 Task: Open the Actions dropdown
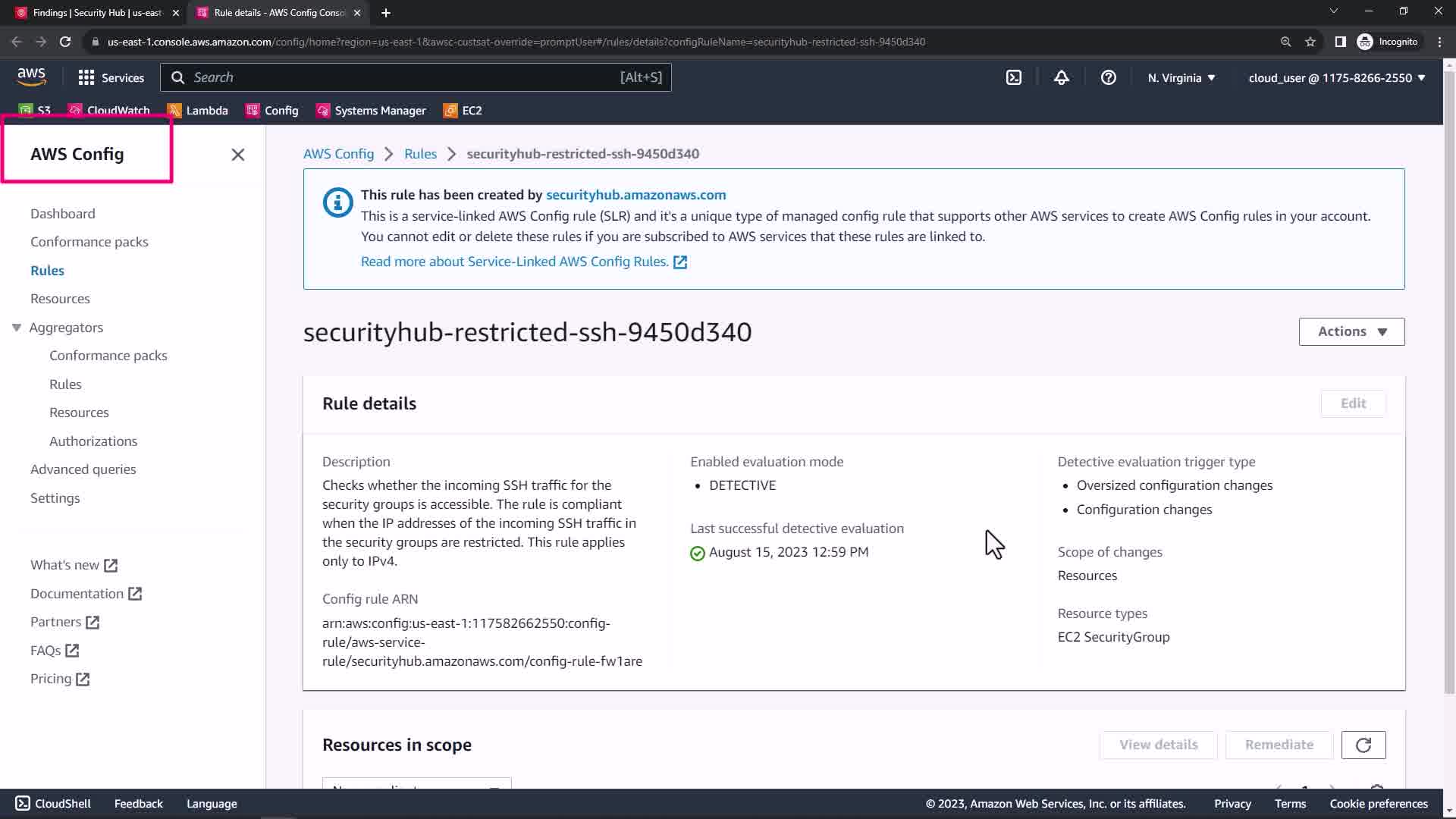coord(1351,331)
